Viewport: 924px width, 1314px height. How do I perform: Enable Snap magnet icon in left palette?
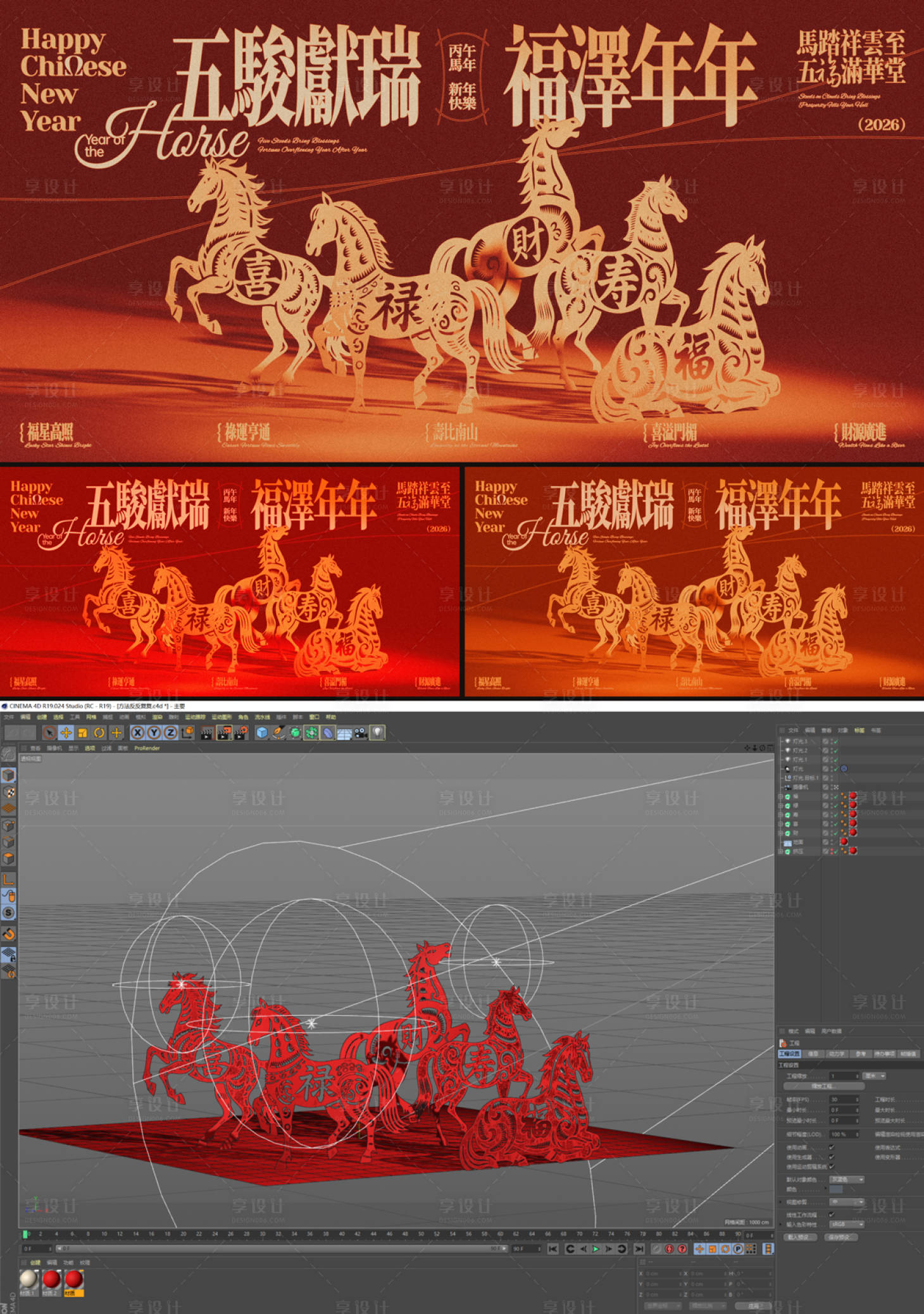click(8, 934)
